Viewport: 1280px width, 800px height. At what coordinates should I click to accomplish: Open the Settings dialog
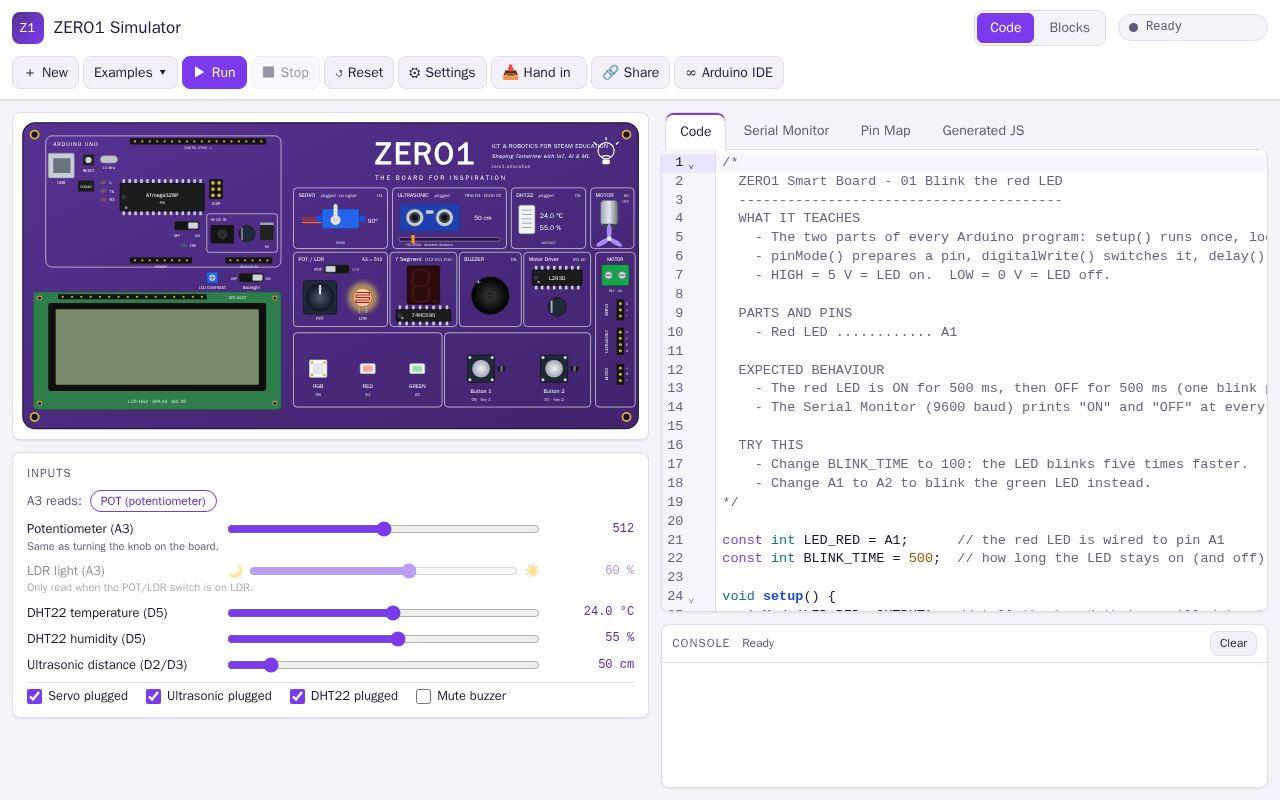point(442,72)
